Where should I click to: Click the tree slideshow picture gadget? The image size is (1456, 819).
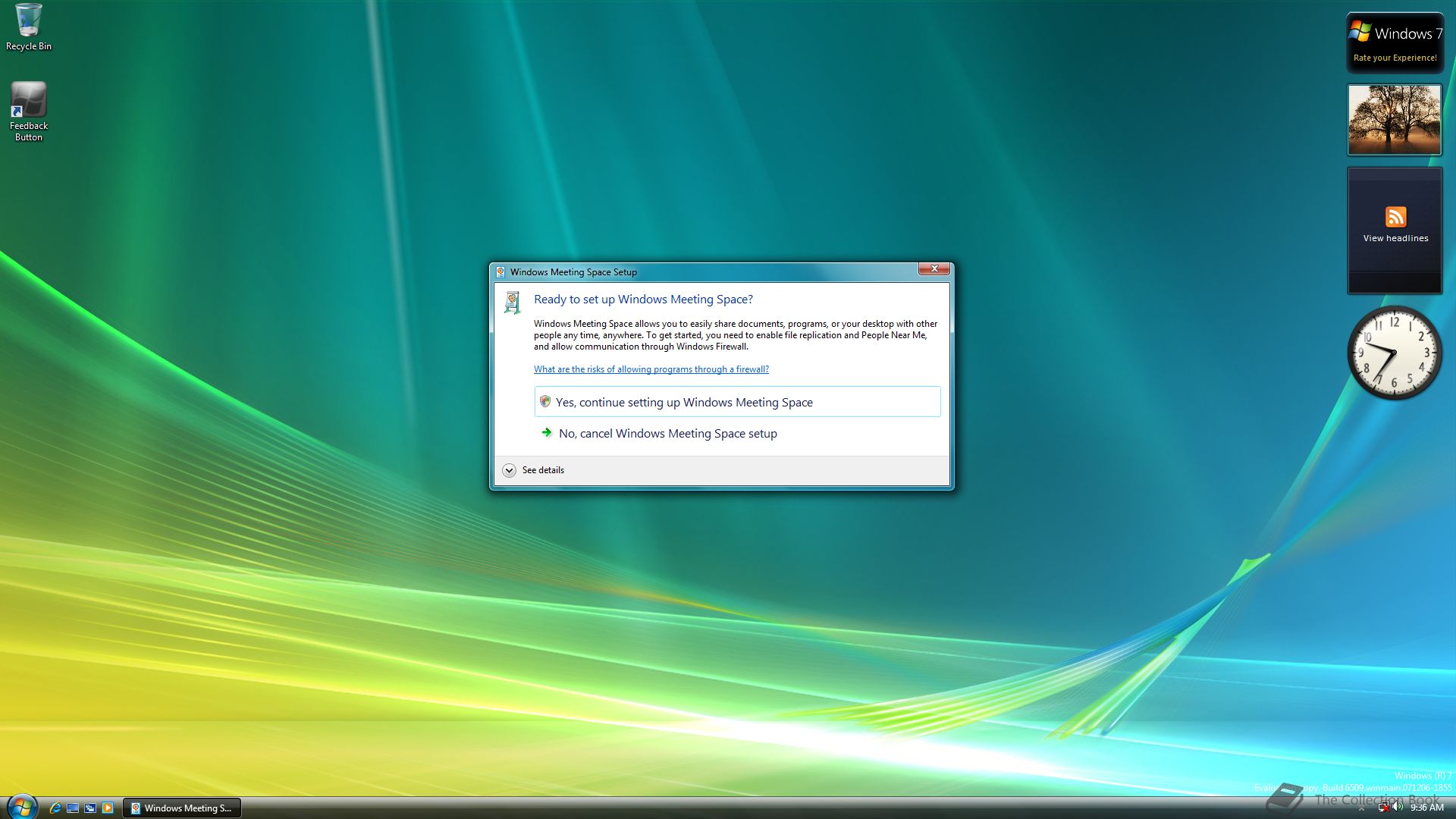point(1394,120)
